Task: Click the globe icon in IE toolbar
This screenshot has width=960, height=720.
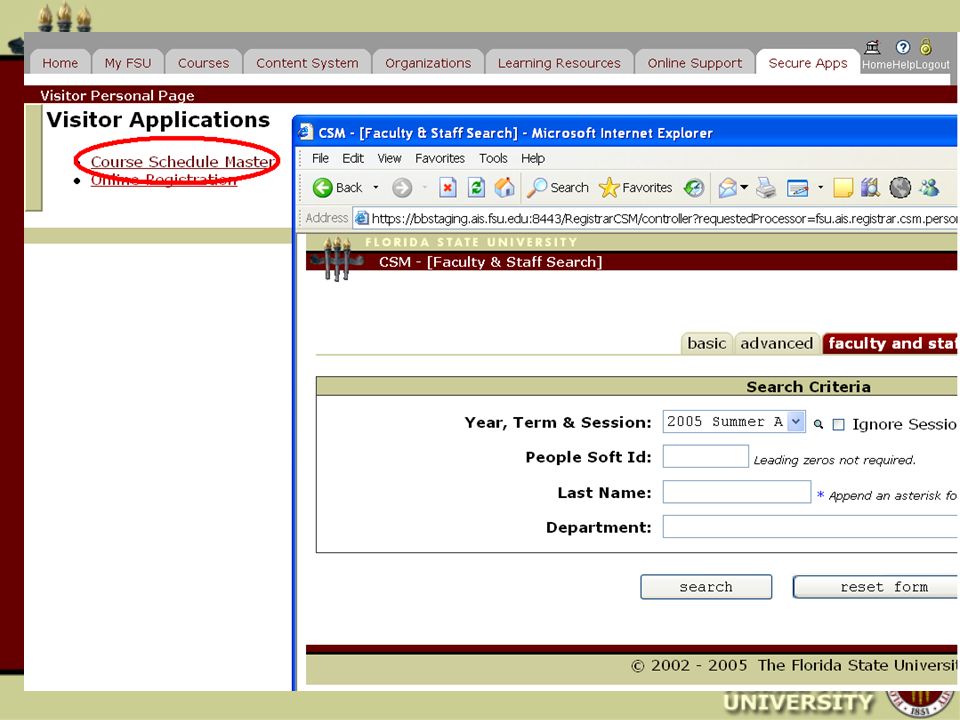Action: (899, 187)
